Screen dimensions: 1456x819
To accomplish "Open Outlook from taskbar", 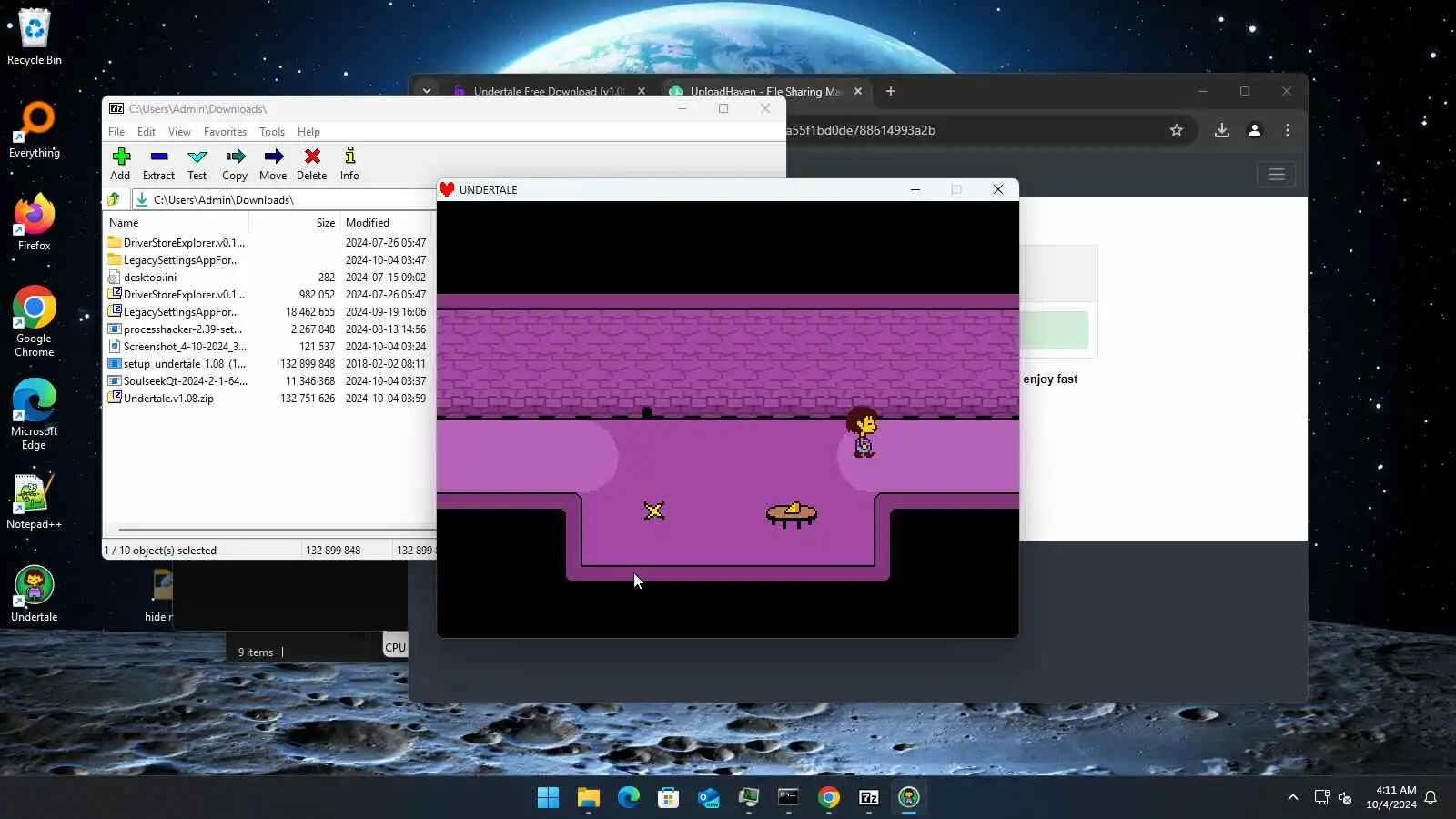I will (x=709, y=798).
